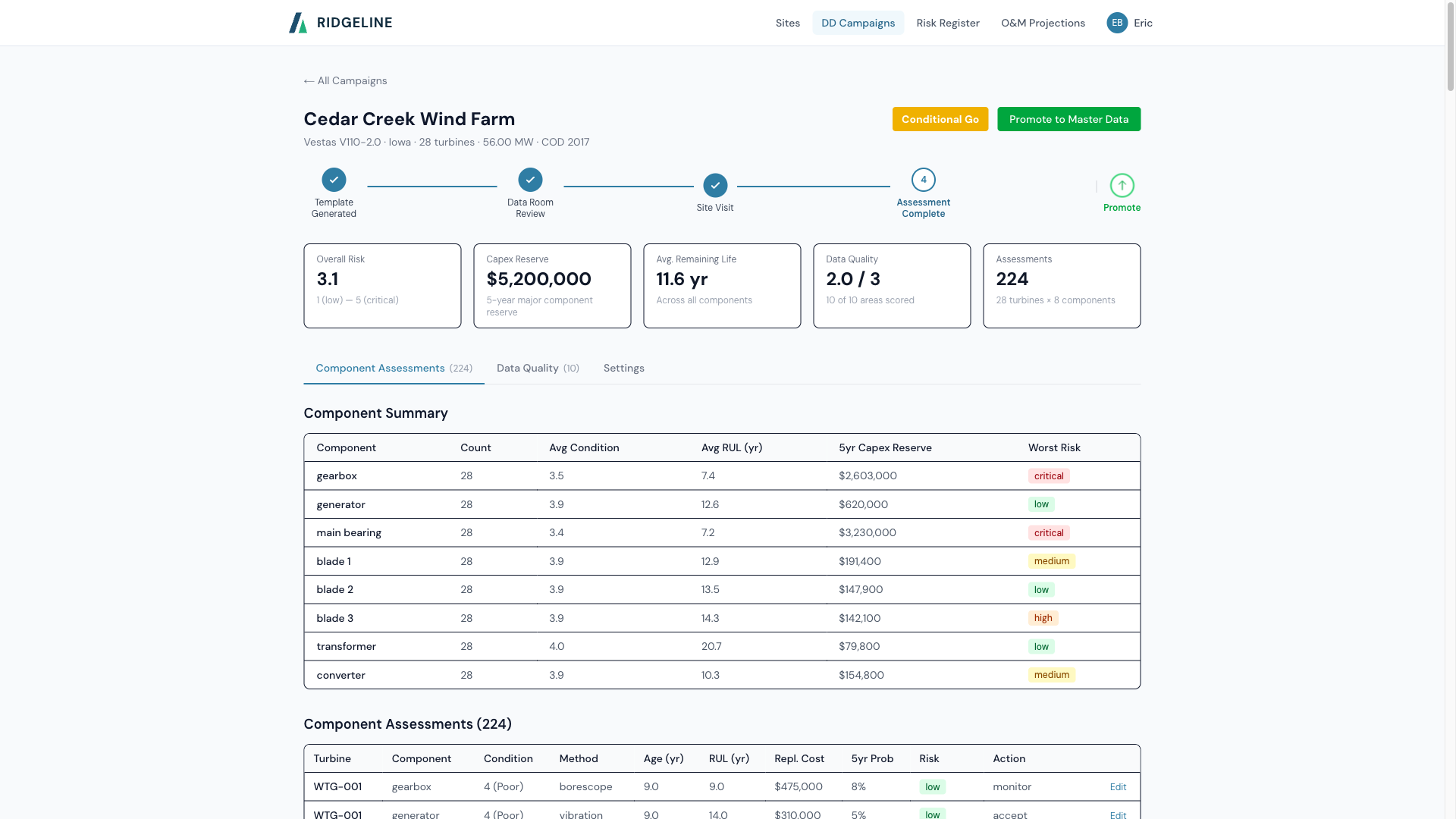Click the Site Visit checkmark icon

[714, 185]
